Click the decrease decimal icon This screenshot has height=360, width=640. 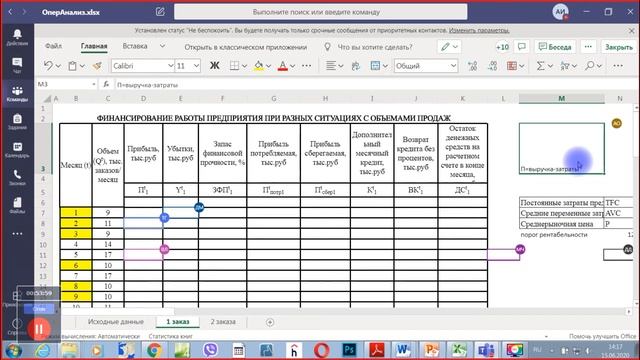492,66
